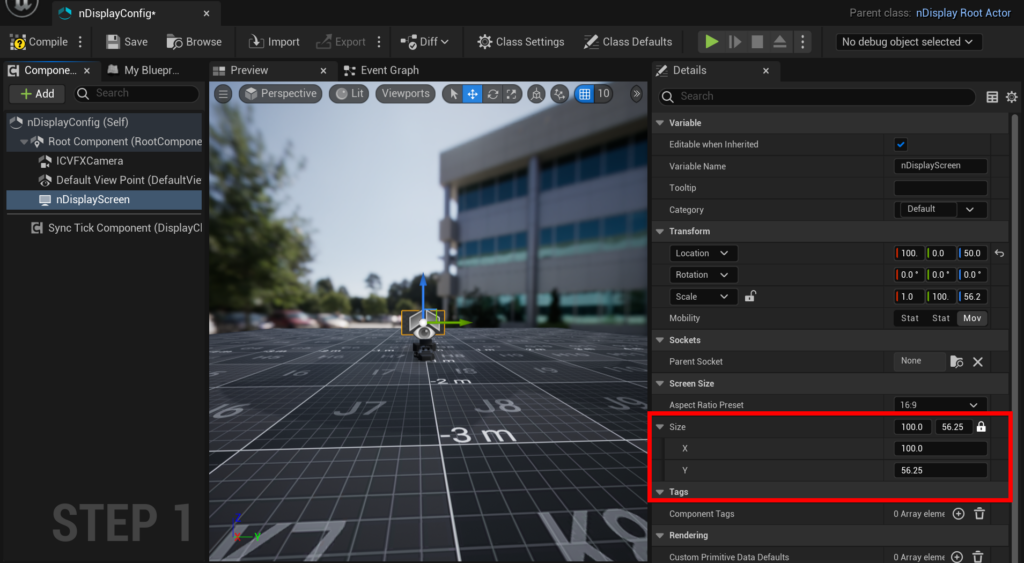1024x563 pixels.
Task: Start simulation with the green Play button
Action: tap(712, 42)
